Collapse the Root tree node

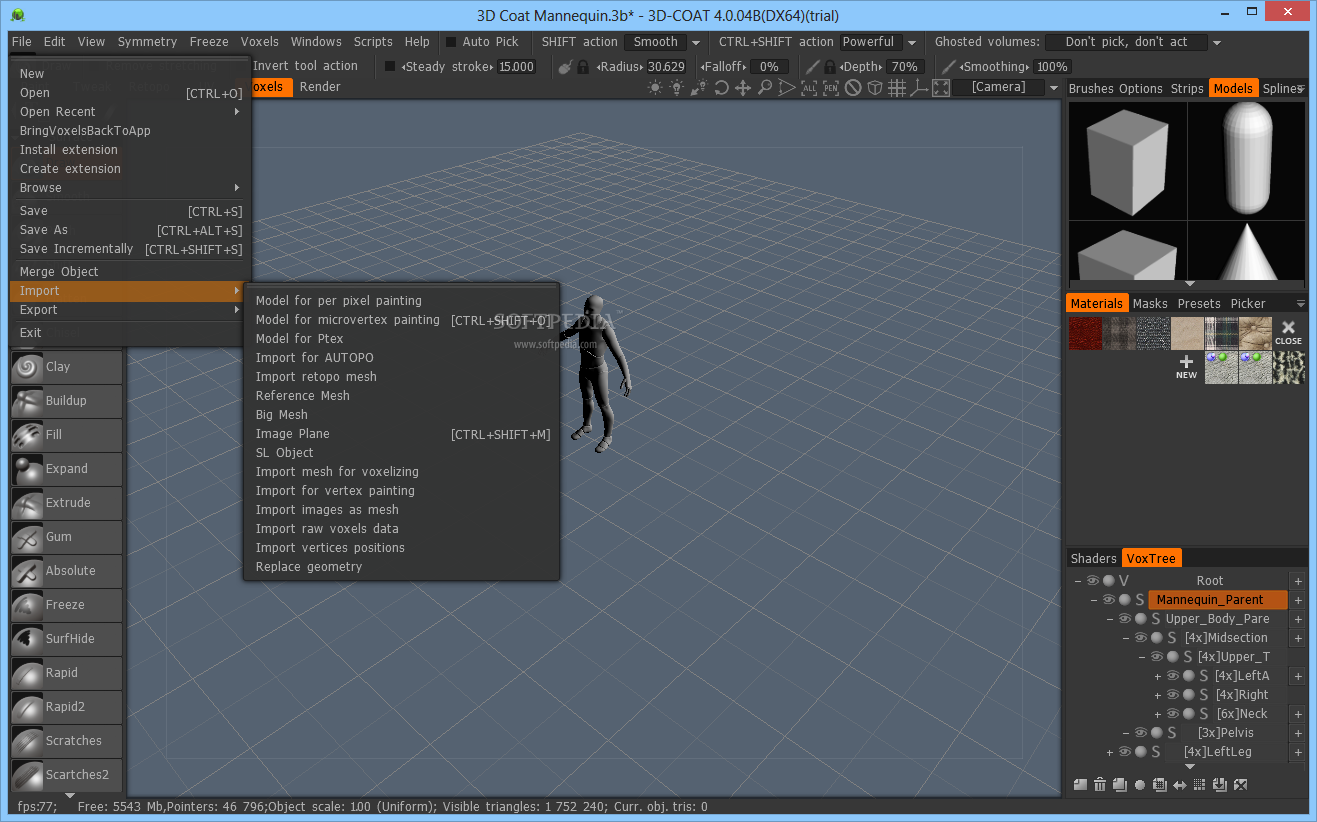point(1077,581)
